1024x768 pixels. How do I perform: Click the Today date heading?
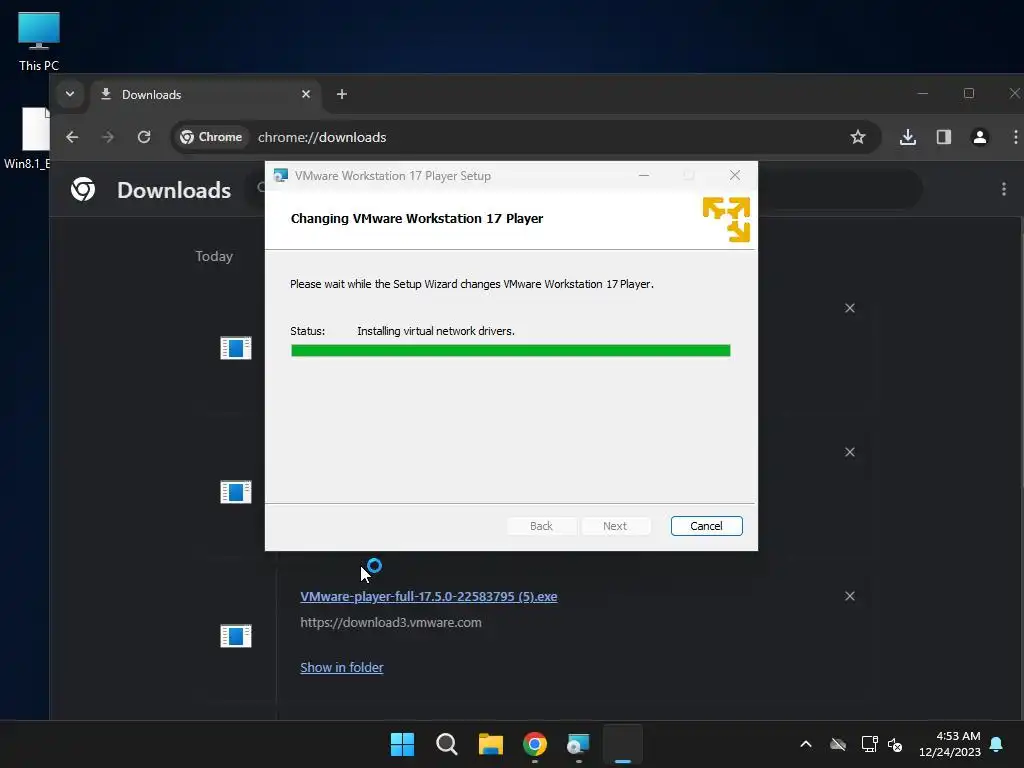pyautogui.click(x=214, y=256)
